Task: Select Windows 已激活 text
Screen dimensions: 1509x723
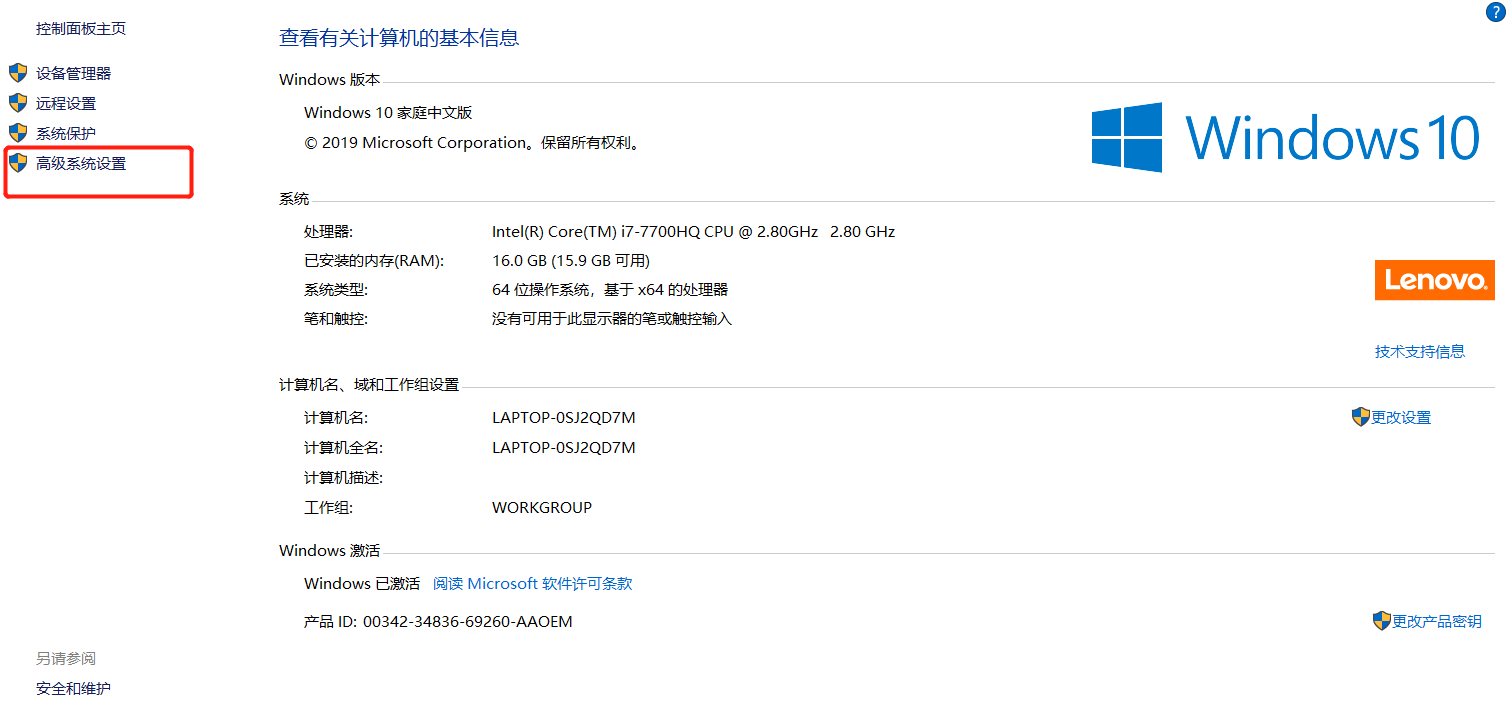Action: click(362, 583)
